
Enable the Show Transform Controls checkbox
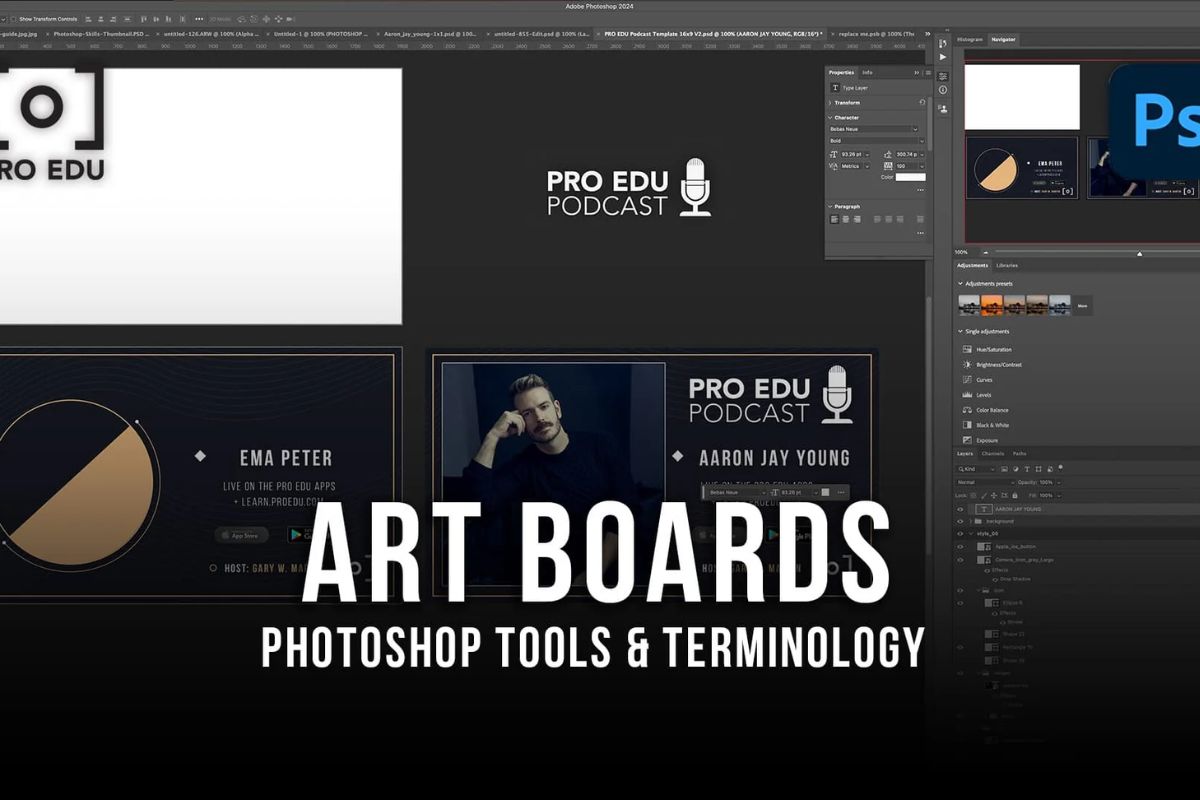click(11, 19)
